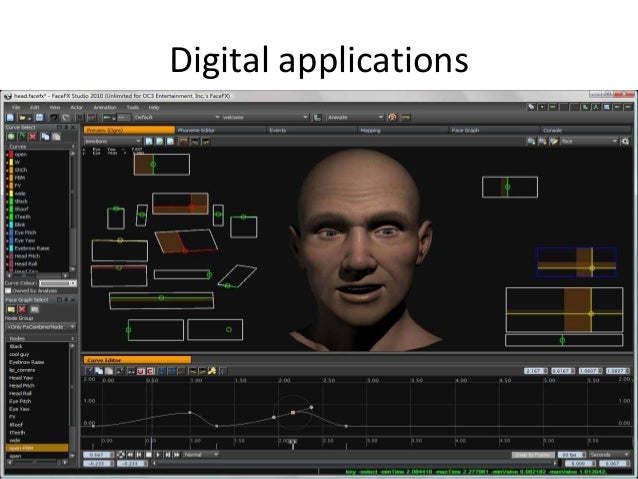
Task: Select the highlighted open-PBM node
Action: [37, 448]
